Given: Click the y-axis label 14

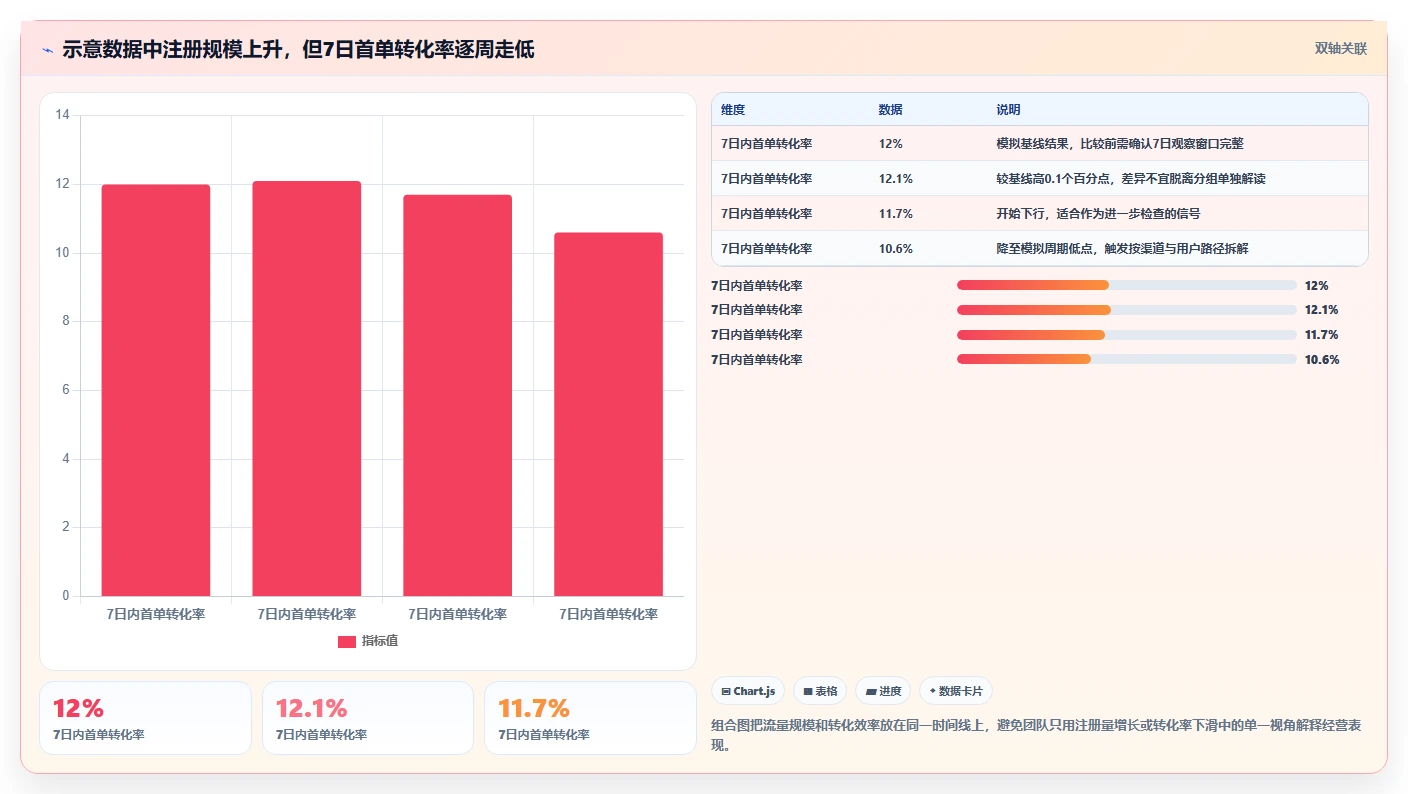Looking at the screenshot, I should [x=63, y=116].
